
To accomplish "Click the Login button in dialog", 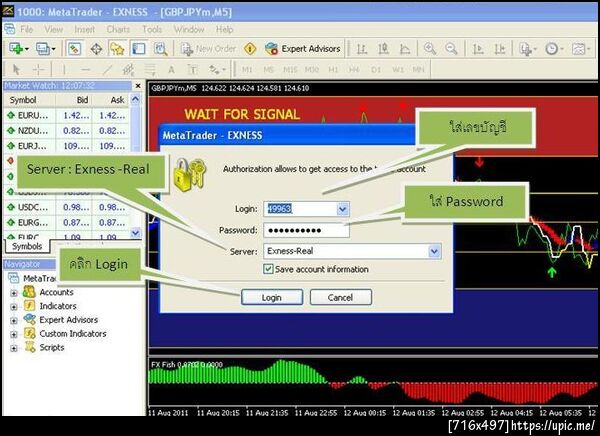I will coord(272,297).
